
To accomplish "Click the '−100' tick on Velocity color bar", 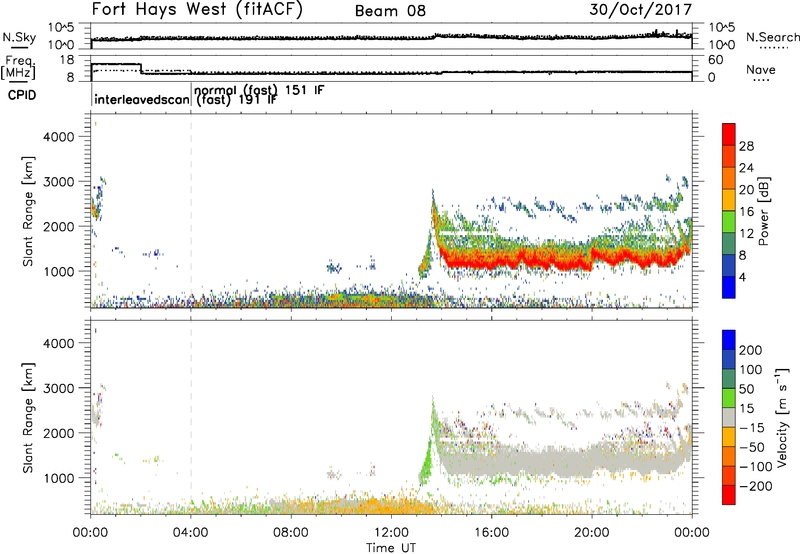I will pos(755,467).
